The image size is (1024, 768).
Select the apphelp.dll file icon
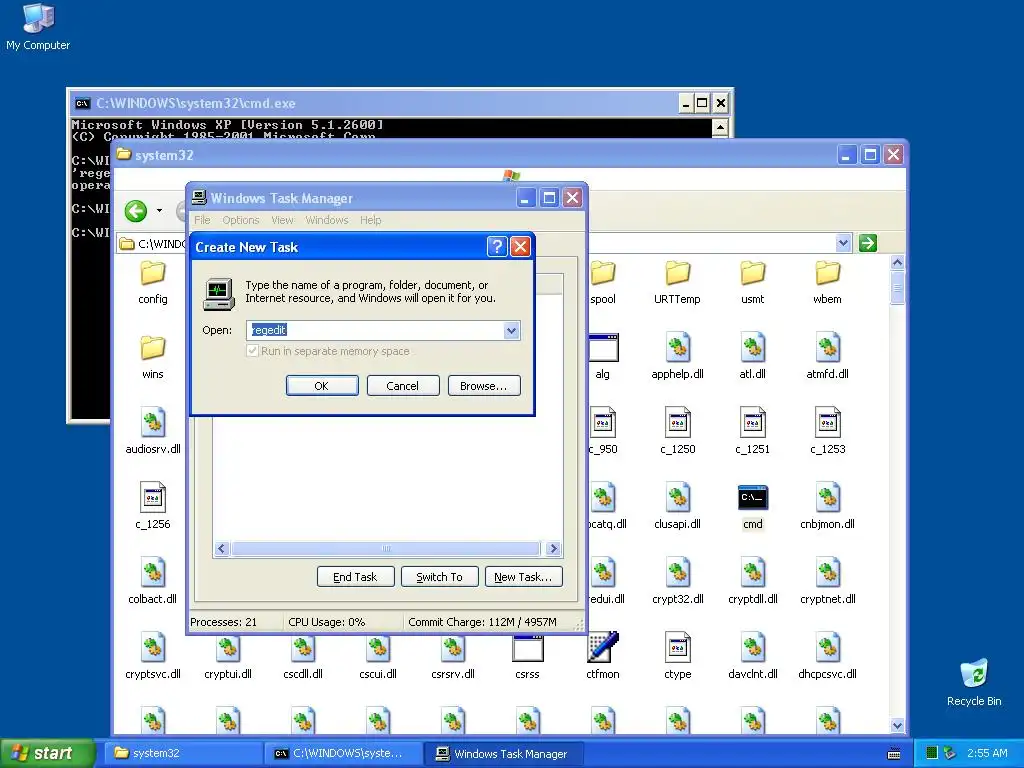678,348
